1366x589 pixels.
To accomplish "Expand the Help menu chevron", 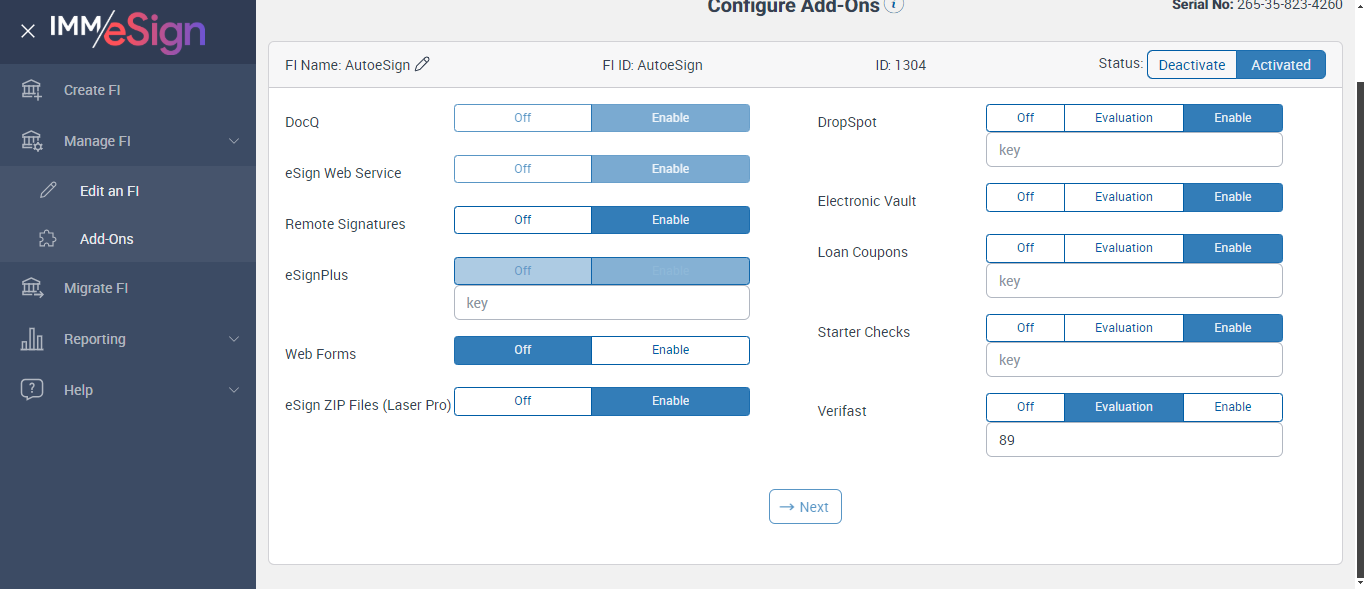I will click(234, 390).
